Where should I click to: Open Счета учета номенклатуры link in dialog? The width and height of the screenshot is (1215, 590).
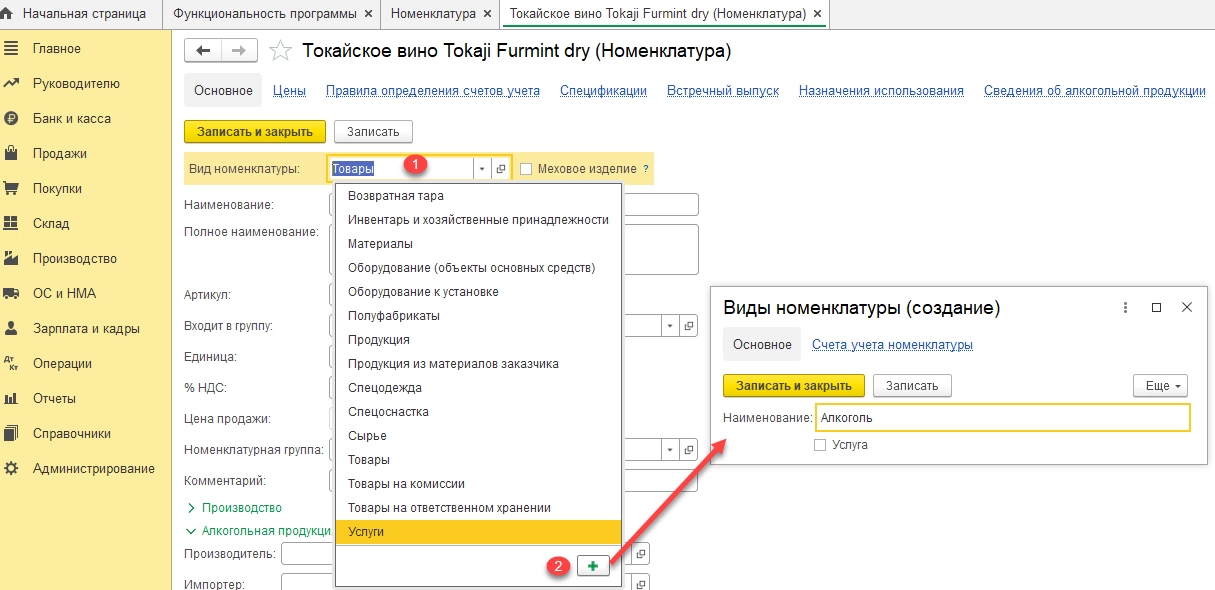click(x=892, y=344)
